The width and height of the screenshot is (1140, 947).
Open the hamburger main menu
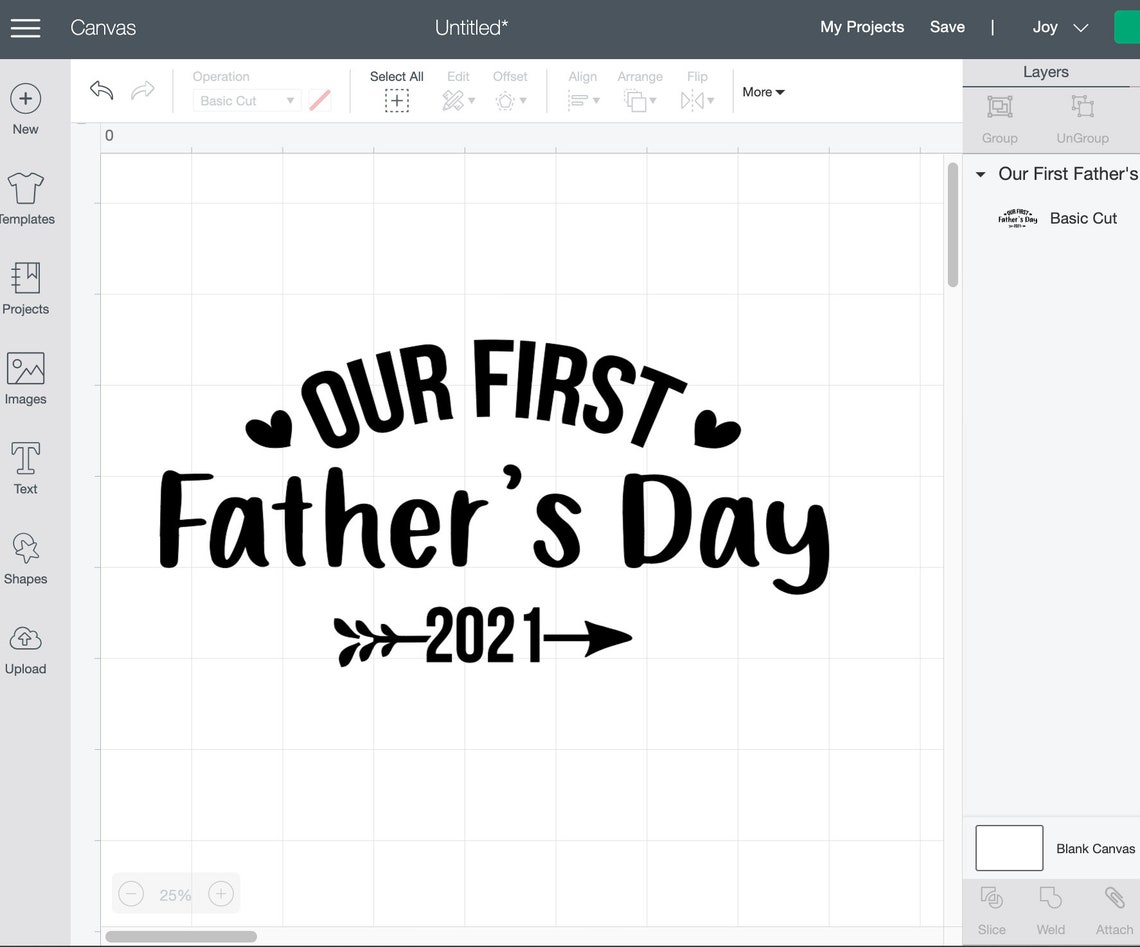tap(25, 28)
